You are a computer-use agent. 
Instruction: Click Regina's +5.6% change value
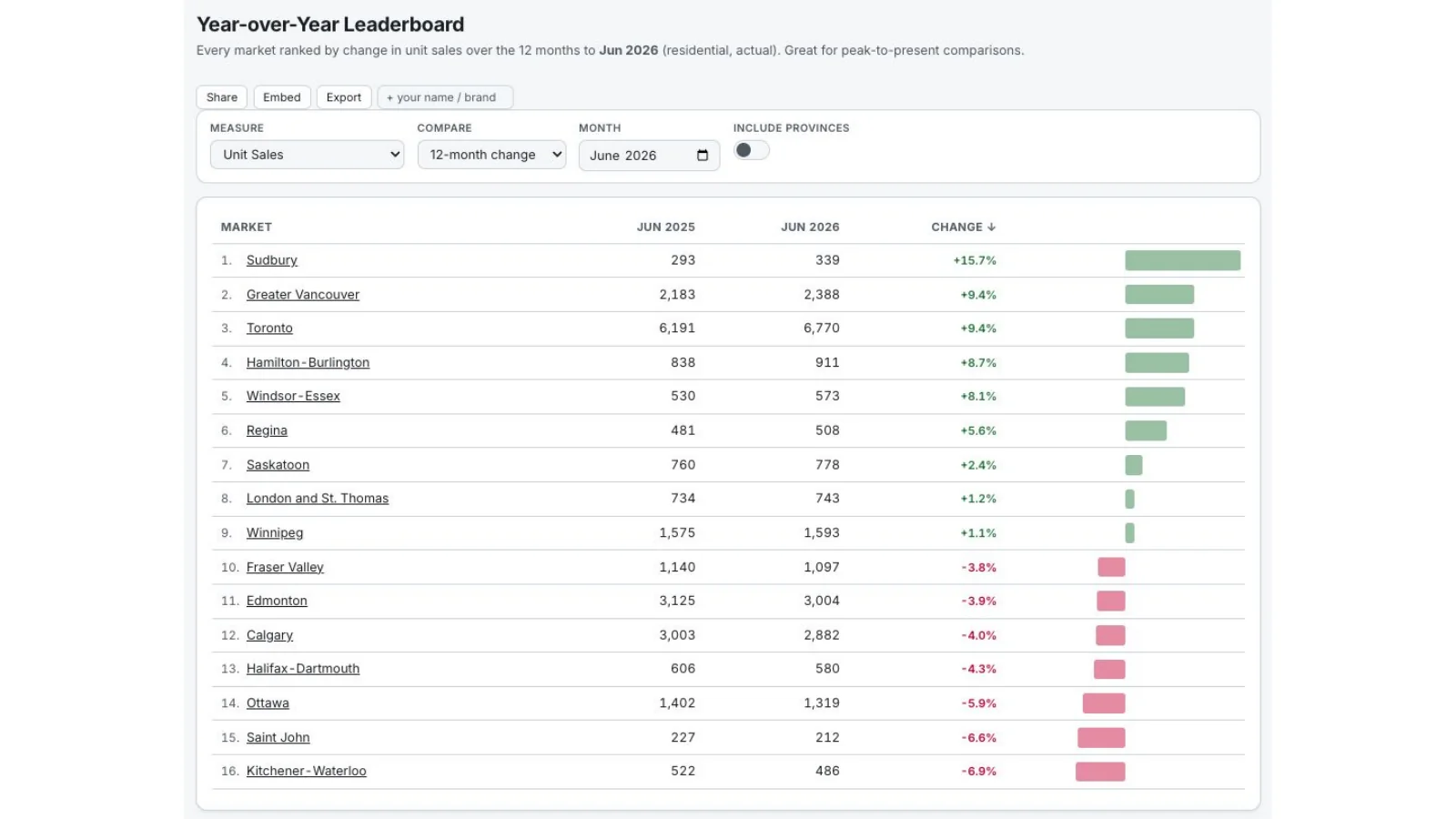tap(978, 430)
